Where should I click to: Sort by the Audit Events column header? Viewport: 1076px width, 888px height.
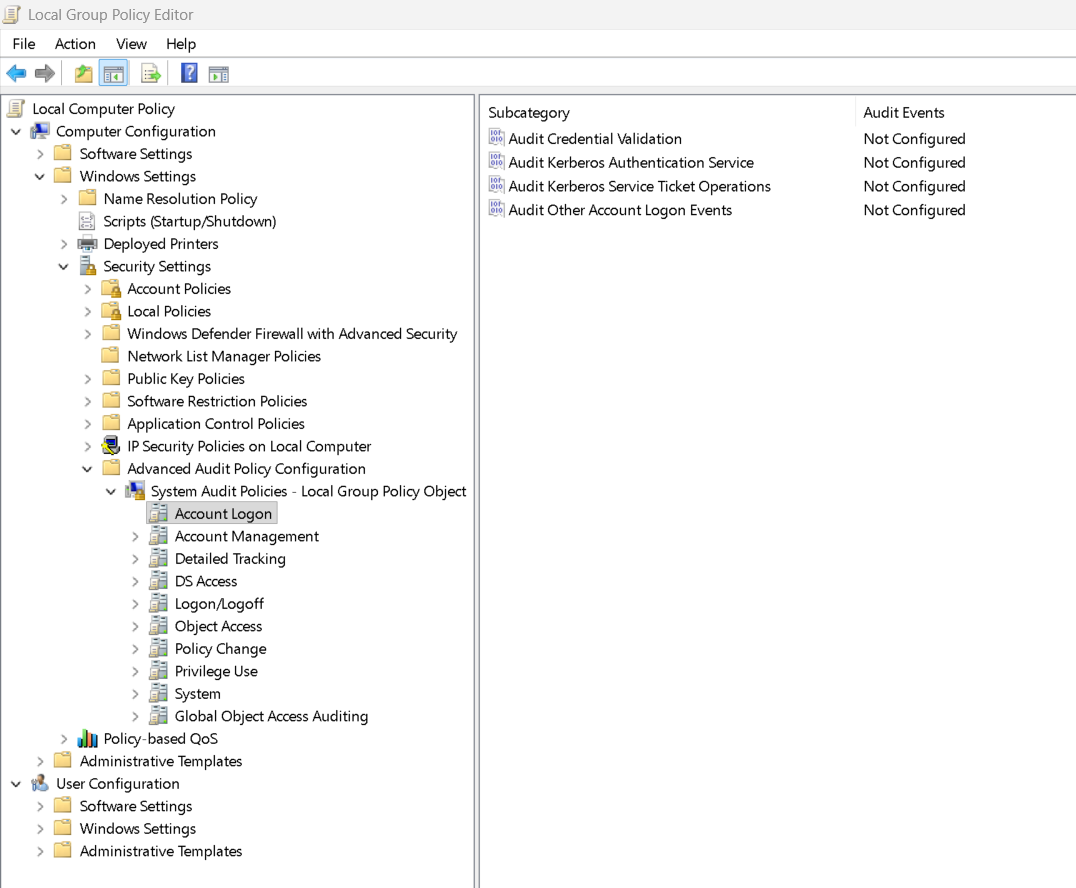pyautogui.click(x=903, y=113)
